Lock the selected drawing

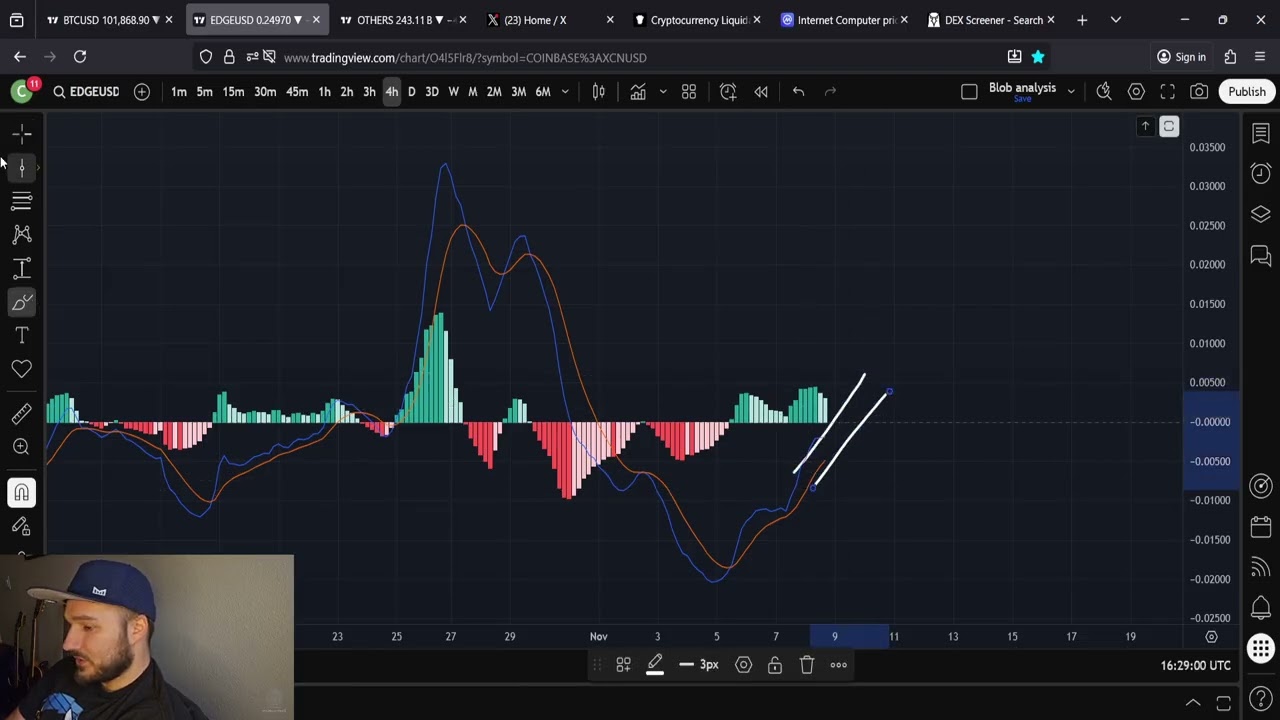pos(775,665)
